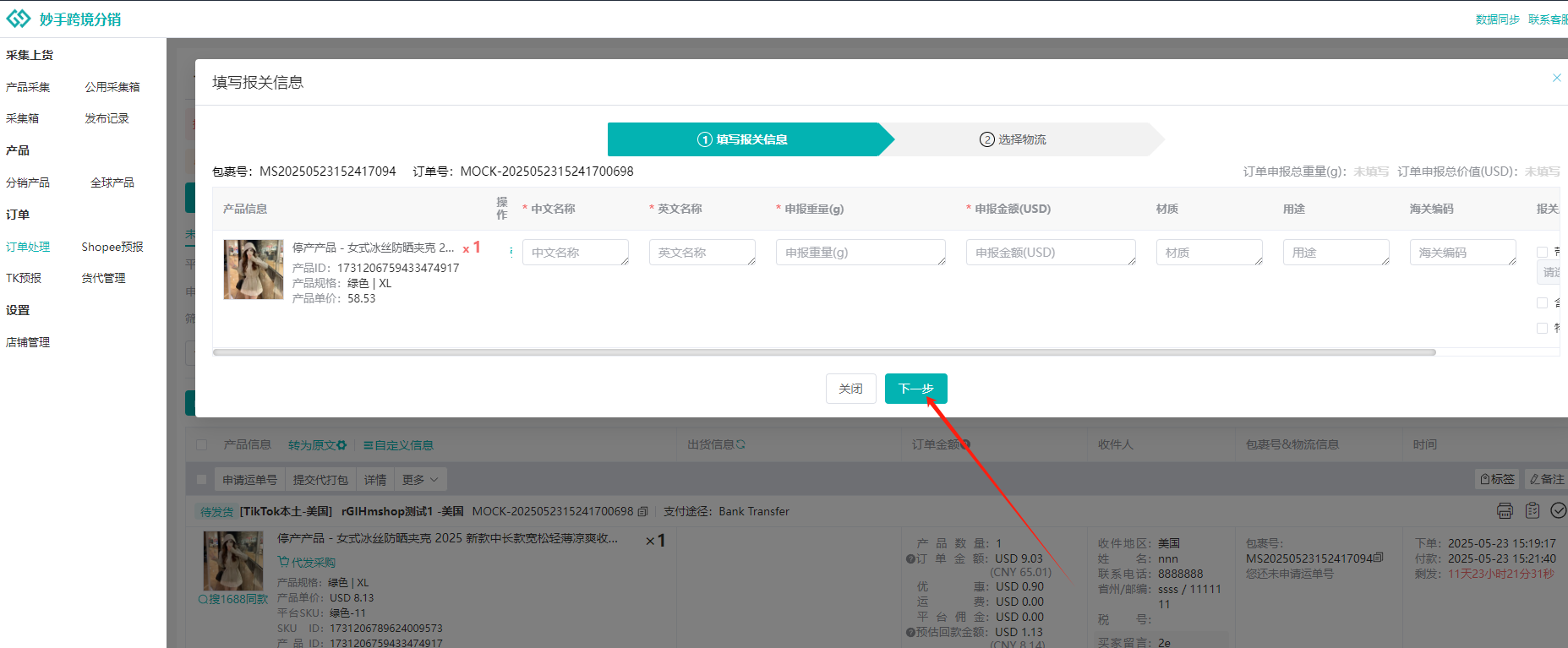Click the 待发货 status tag
This screenshot has width=1568, height=648.
pos(216,511)
